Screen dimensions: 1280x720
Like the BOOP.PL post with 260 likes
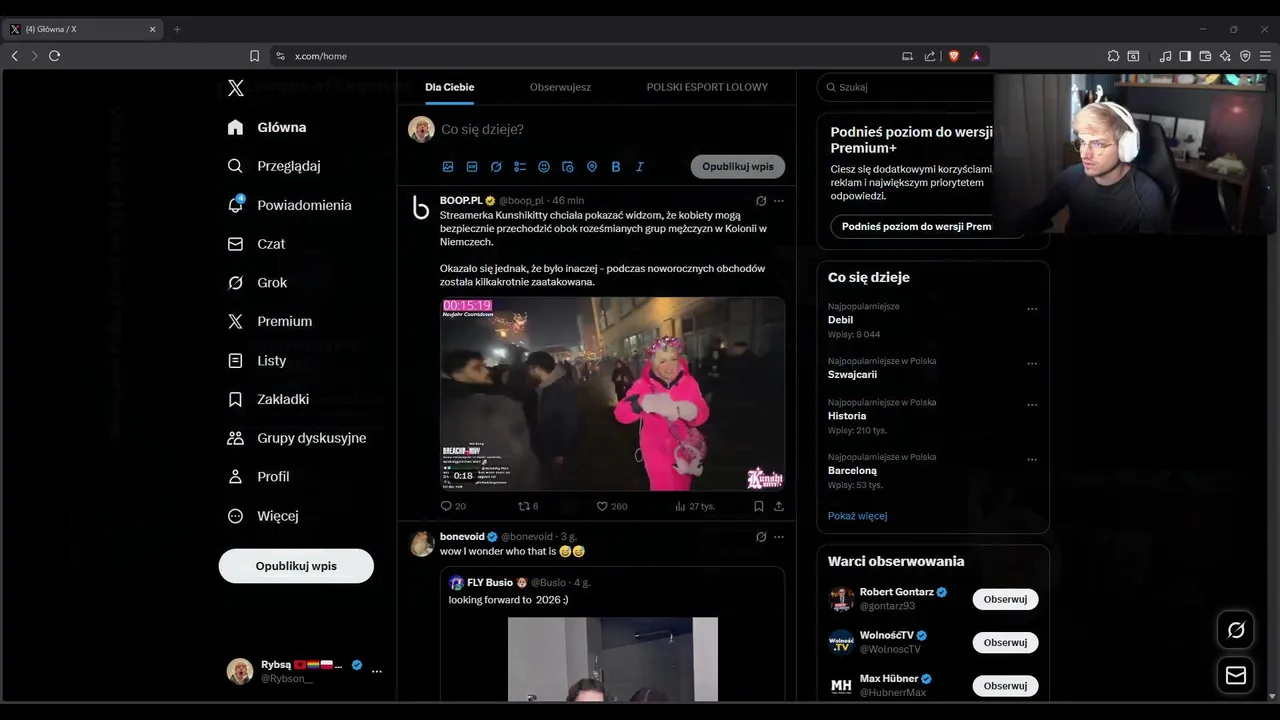coord(612,506)
